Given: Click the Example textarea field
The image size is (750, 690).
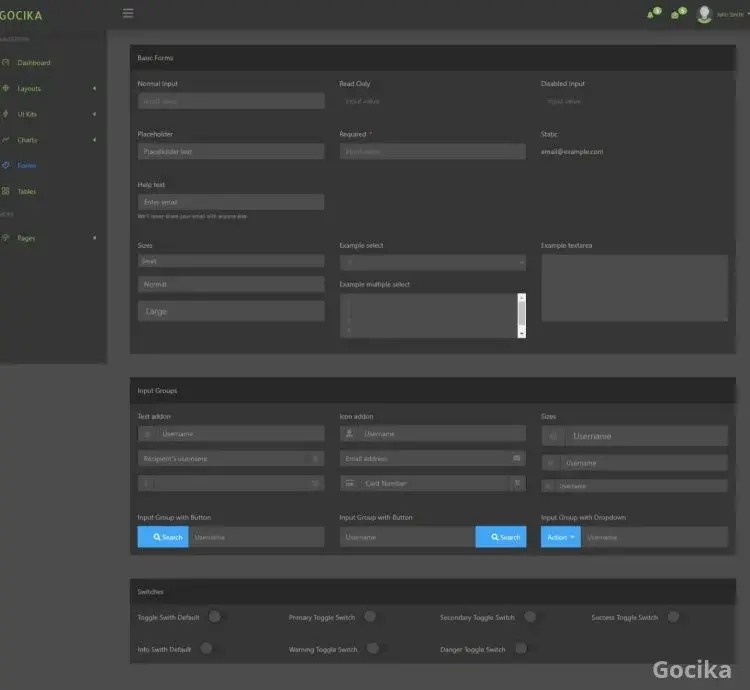Looking at the screenshot, I should [x=634, y=288].
